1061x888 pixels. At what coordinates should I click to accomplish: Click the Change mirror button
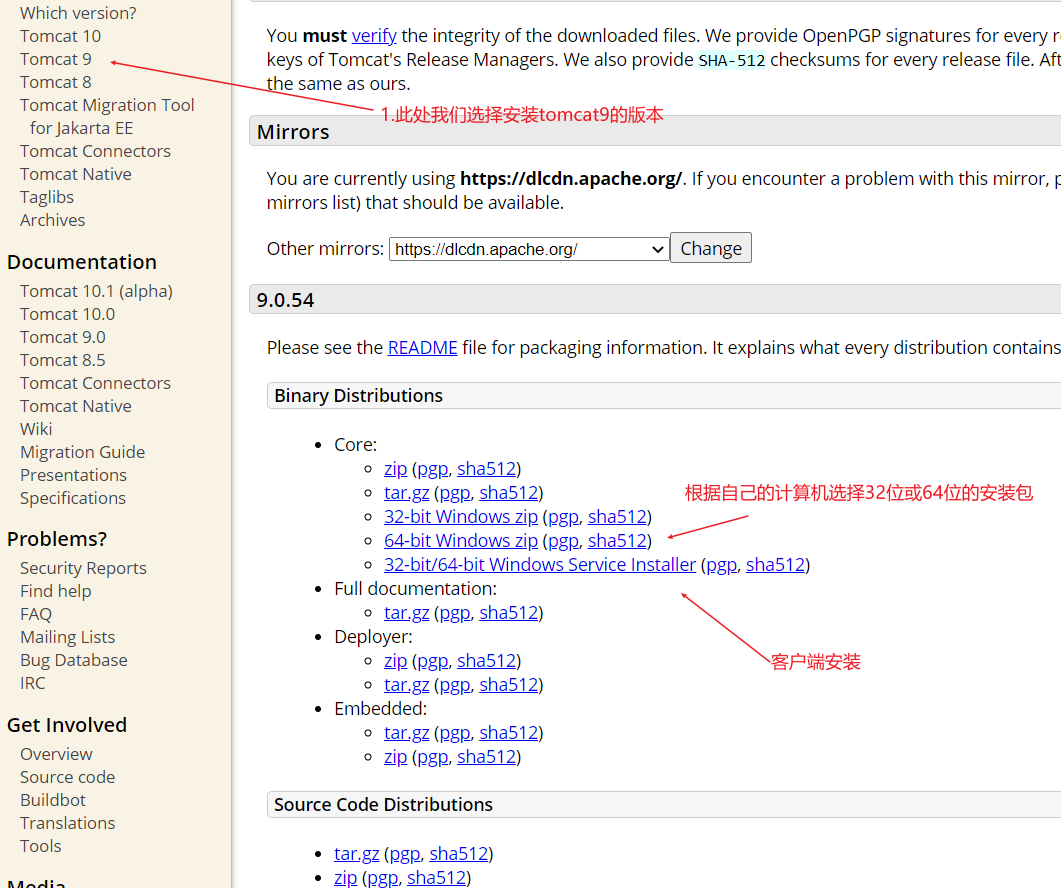[x=710, y=248]
